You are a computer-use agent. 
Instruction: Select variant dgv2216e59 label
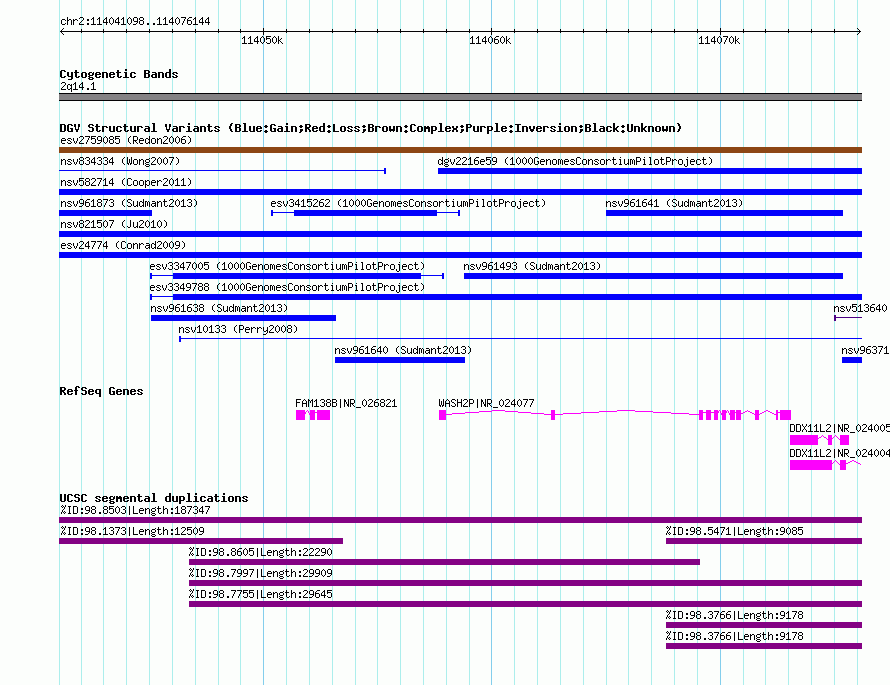[575, 161]
